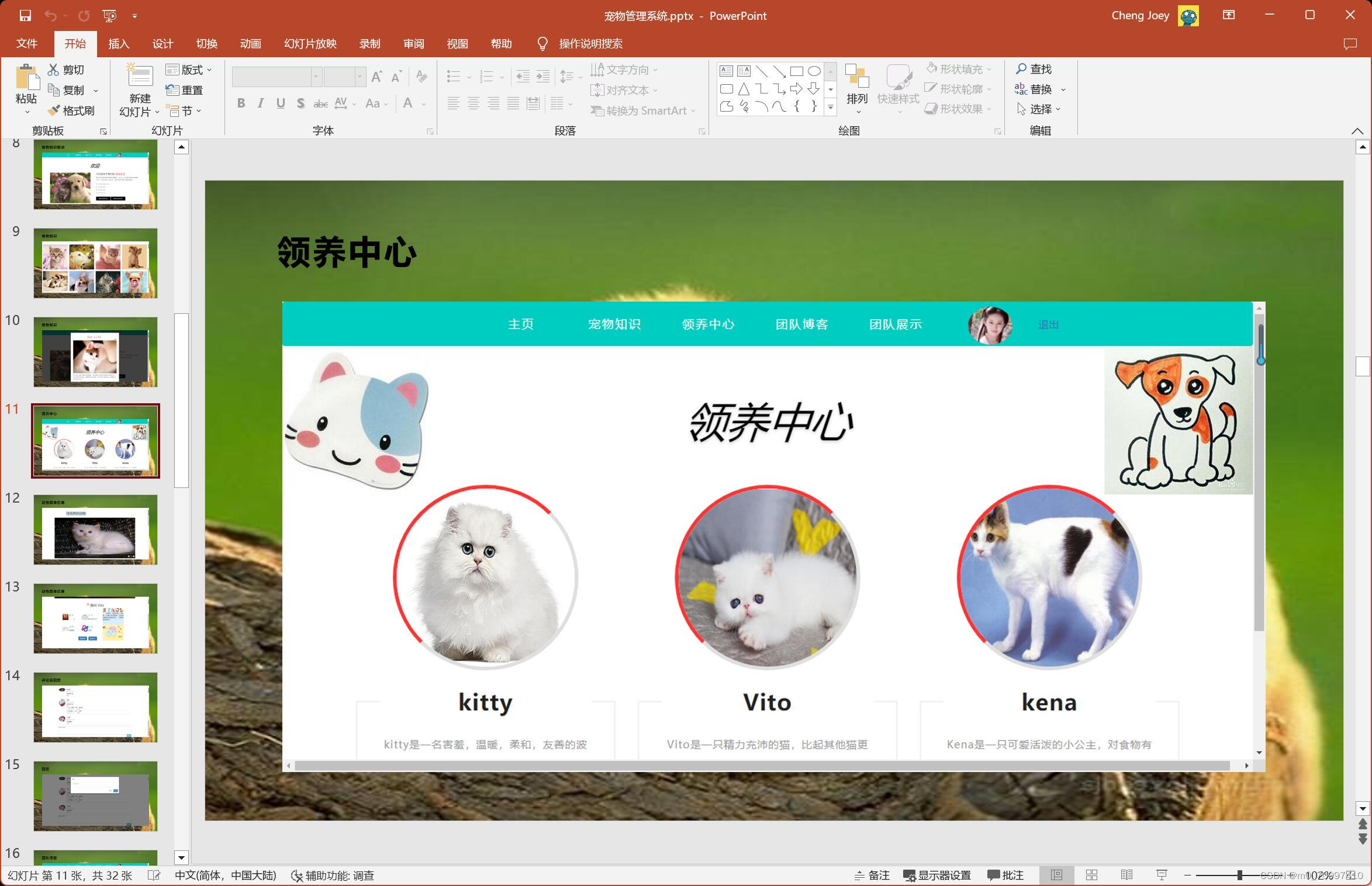Switch to the 幻灯片放映 slideshow tab
Viewport: 1372px width, 886px height.
tap(310, 44)
